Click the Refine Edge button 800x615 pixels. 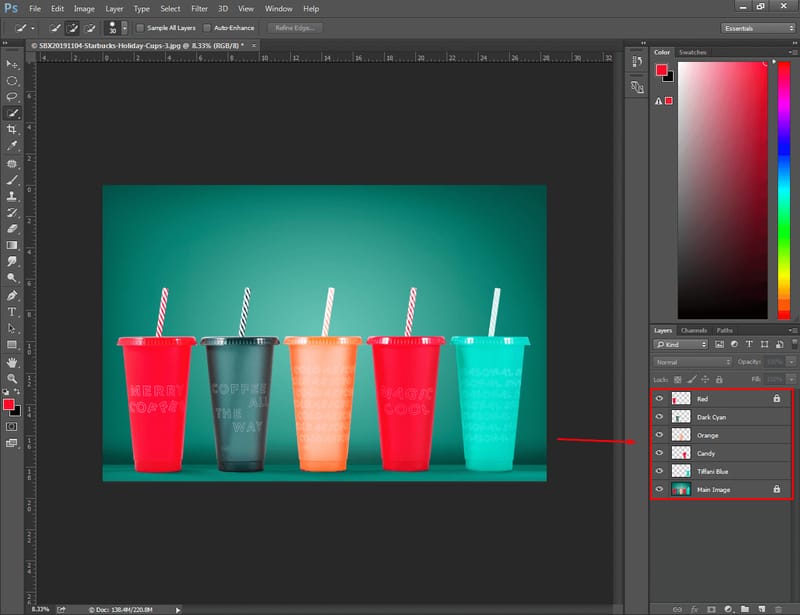(x=294, y=28)
